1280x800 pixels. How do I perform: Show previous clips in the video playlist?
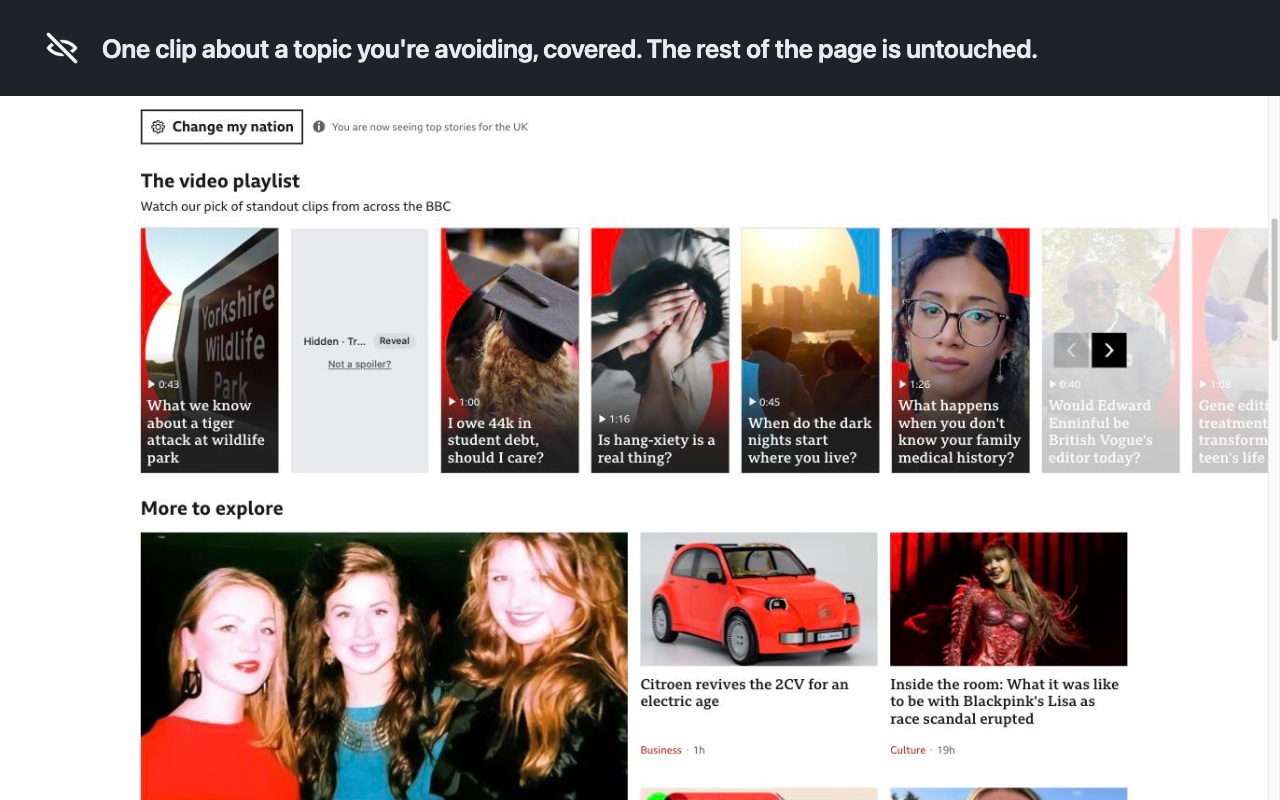(1071, 350)
